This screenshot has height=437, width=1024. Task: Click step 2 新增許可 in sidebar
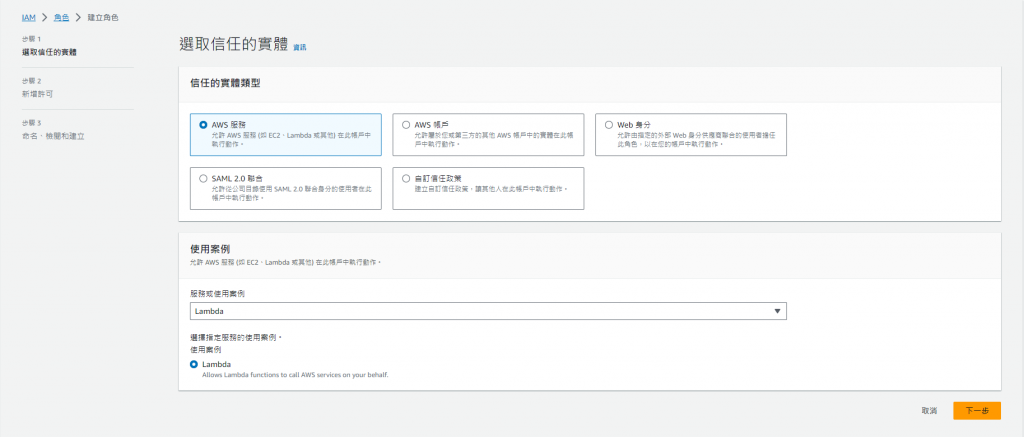coord(37,94)
